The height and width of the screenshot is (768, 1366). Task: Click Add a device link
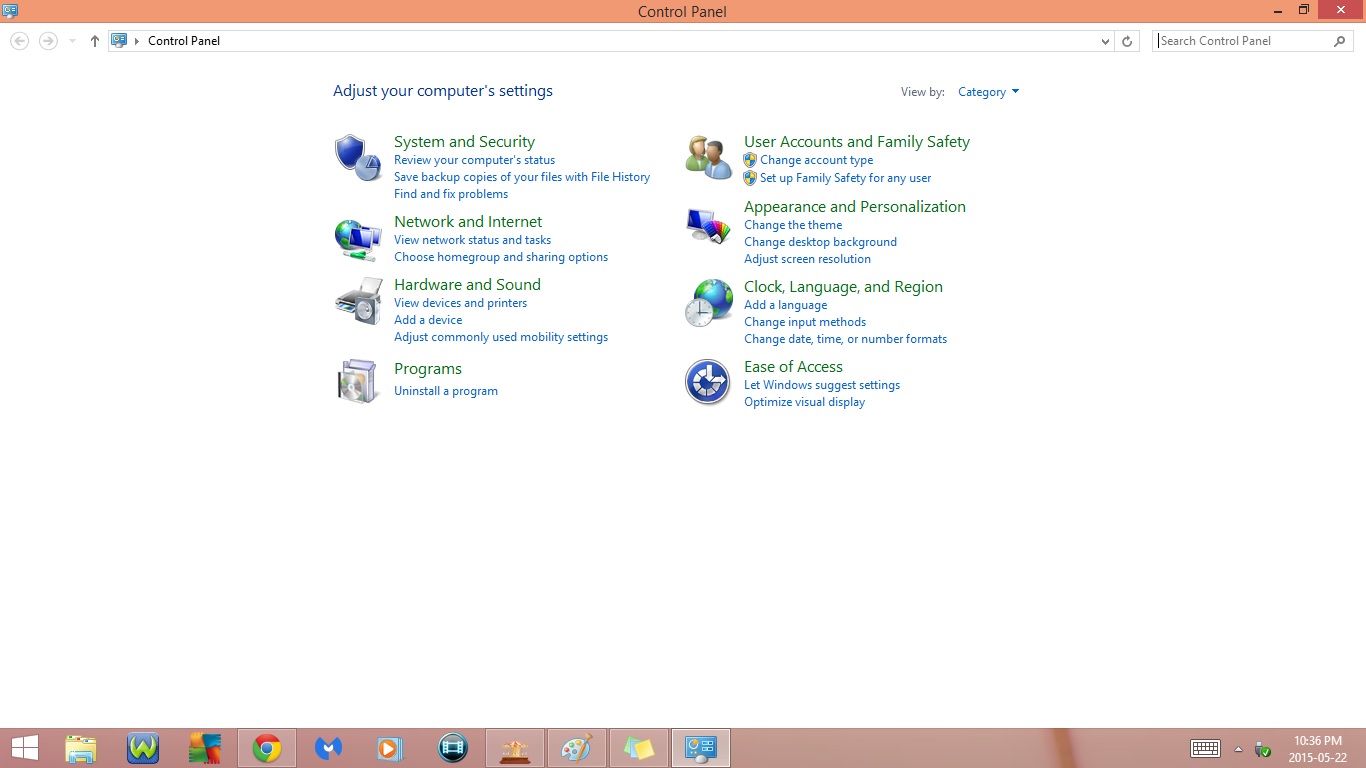pyautogui.click(x=428, y=320)
